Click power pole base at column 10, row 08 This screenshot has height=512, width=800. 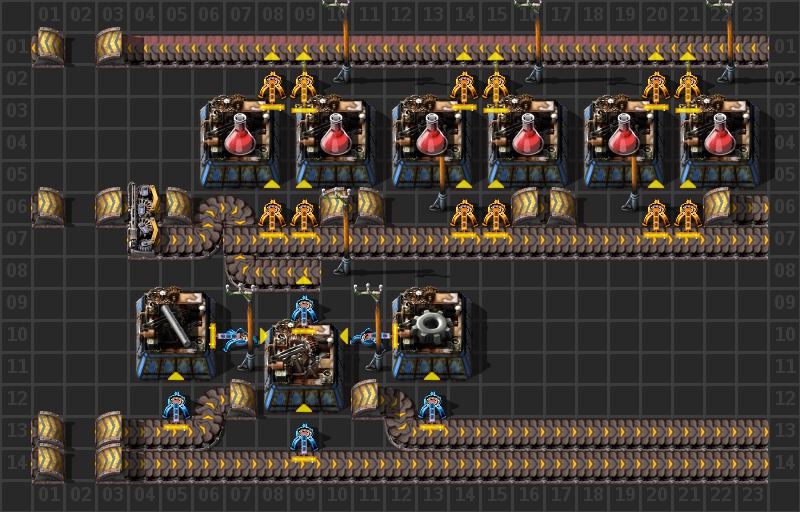[x=343, y=266]
